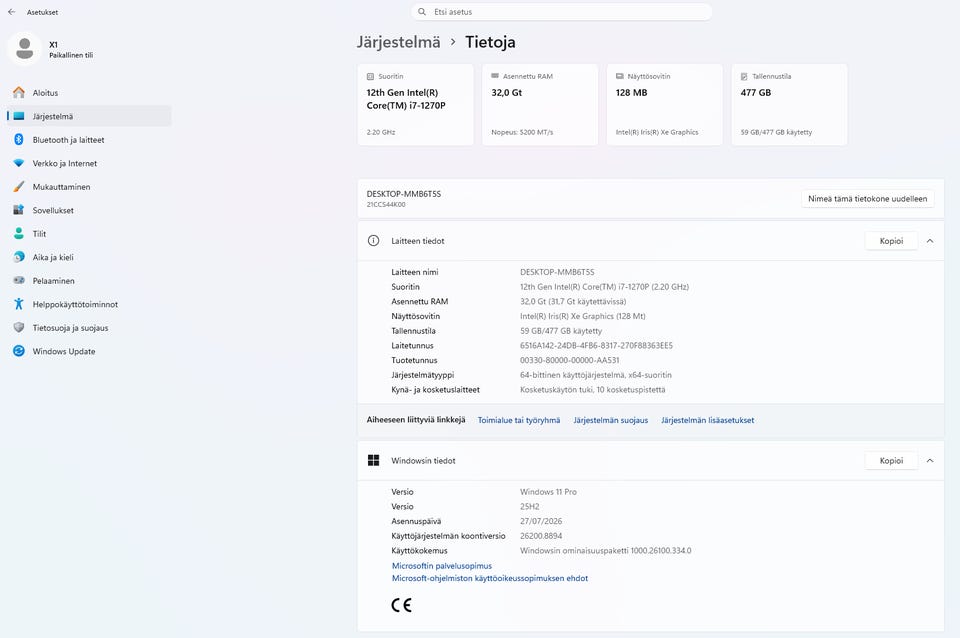The height and width of the screenshot is (638, 960).
Task: Open Järjestelmän lisäasetukset link
Action: pos(708,420)
